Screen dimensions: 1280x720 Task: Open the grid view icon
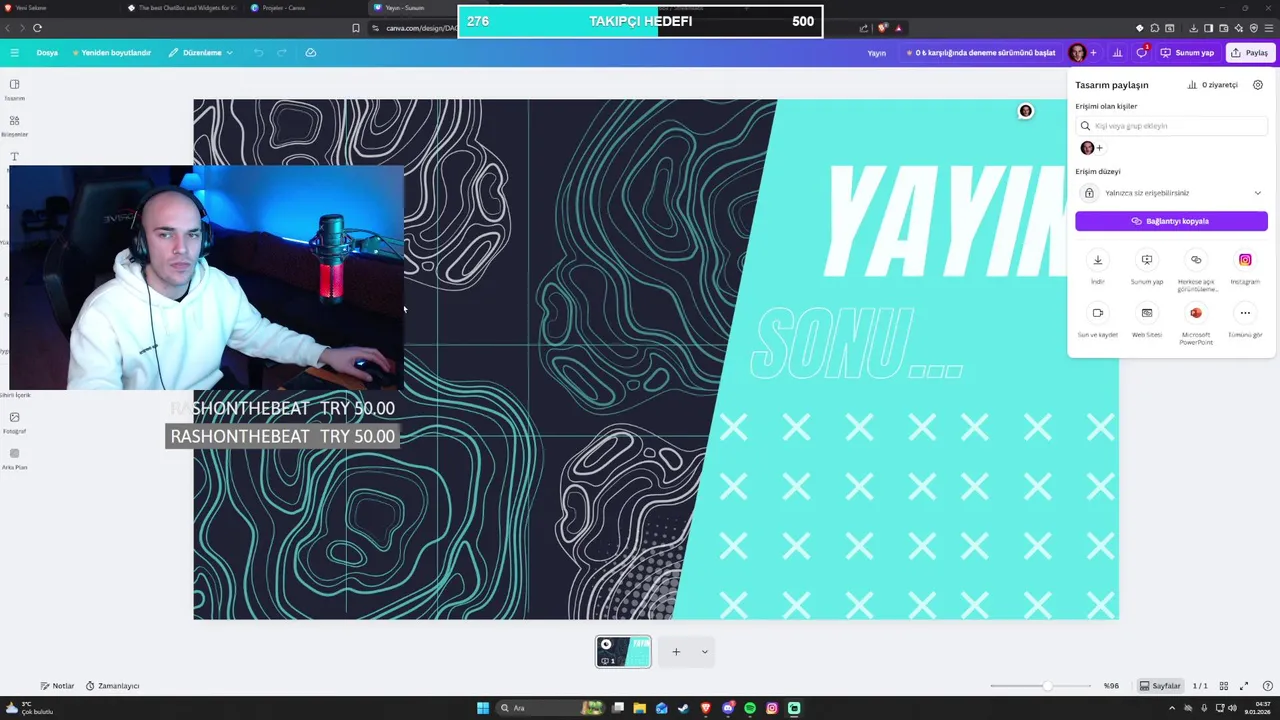pos(1223,686)
